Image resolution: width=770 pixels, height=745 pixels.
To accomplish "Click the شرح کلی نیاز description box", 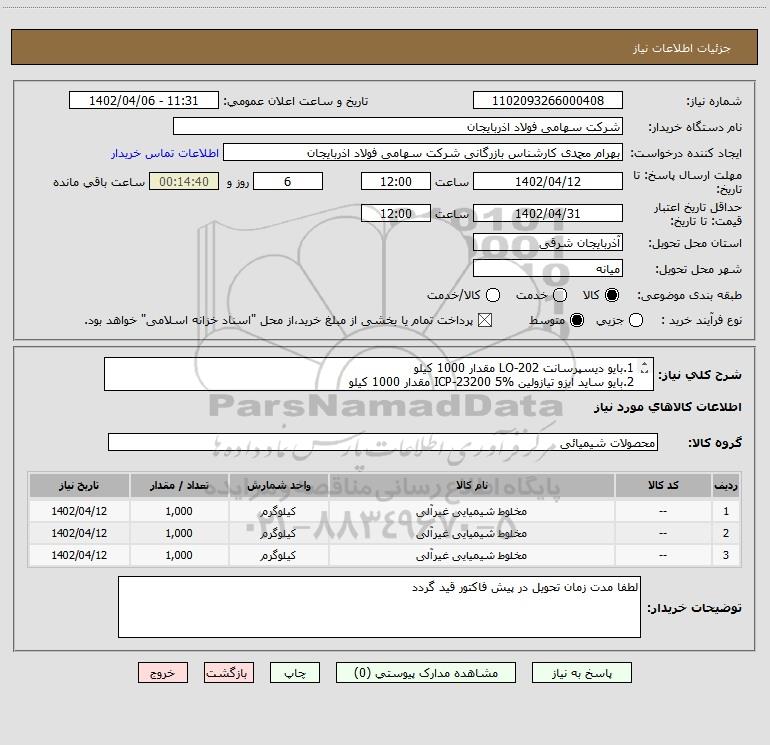I will (x=379, y=374).
